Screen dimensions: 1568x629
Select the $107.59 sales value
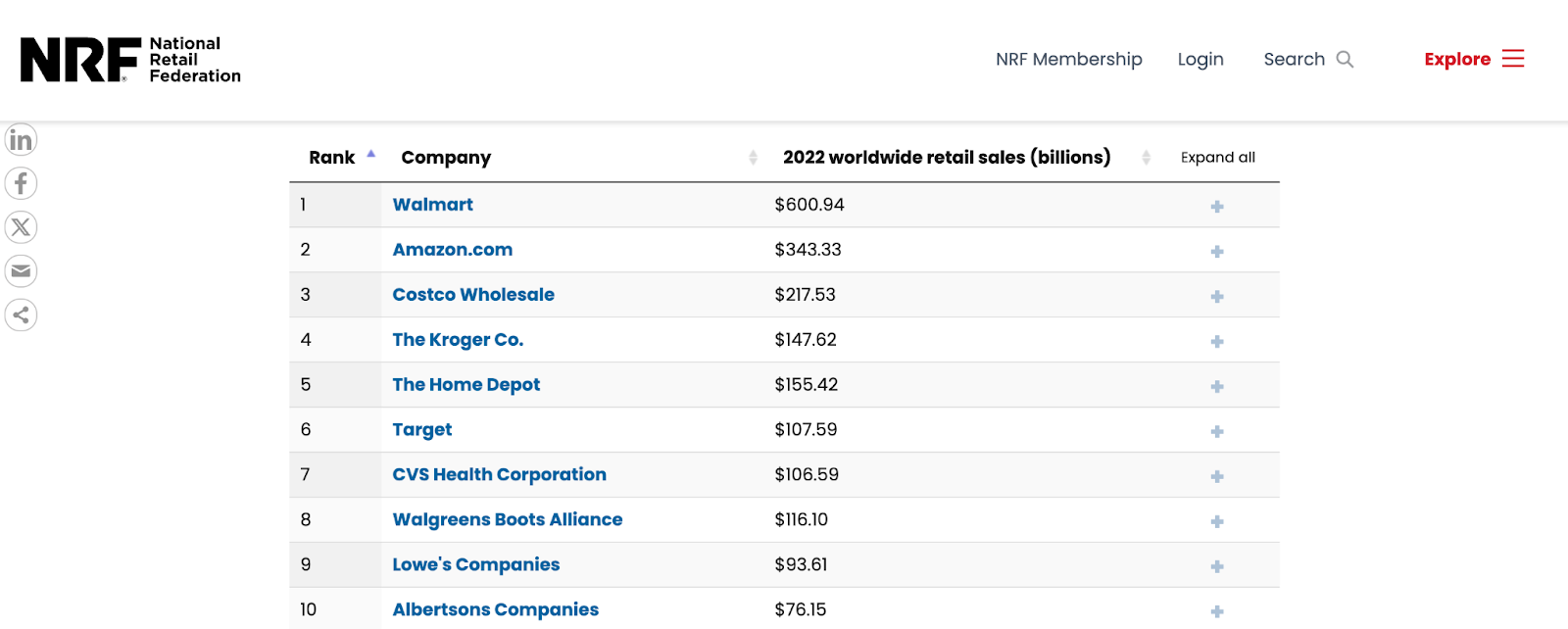click(806, 430)
